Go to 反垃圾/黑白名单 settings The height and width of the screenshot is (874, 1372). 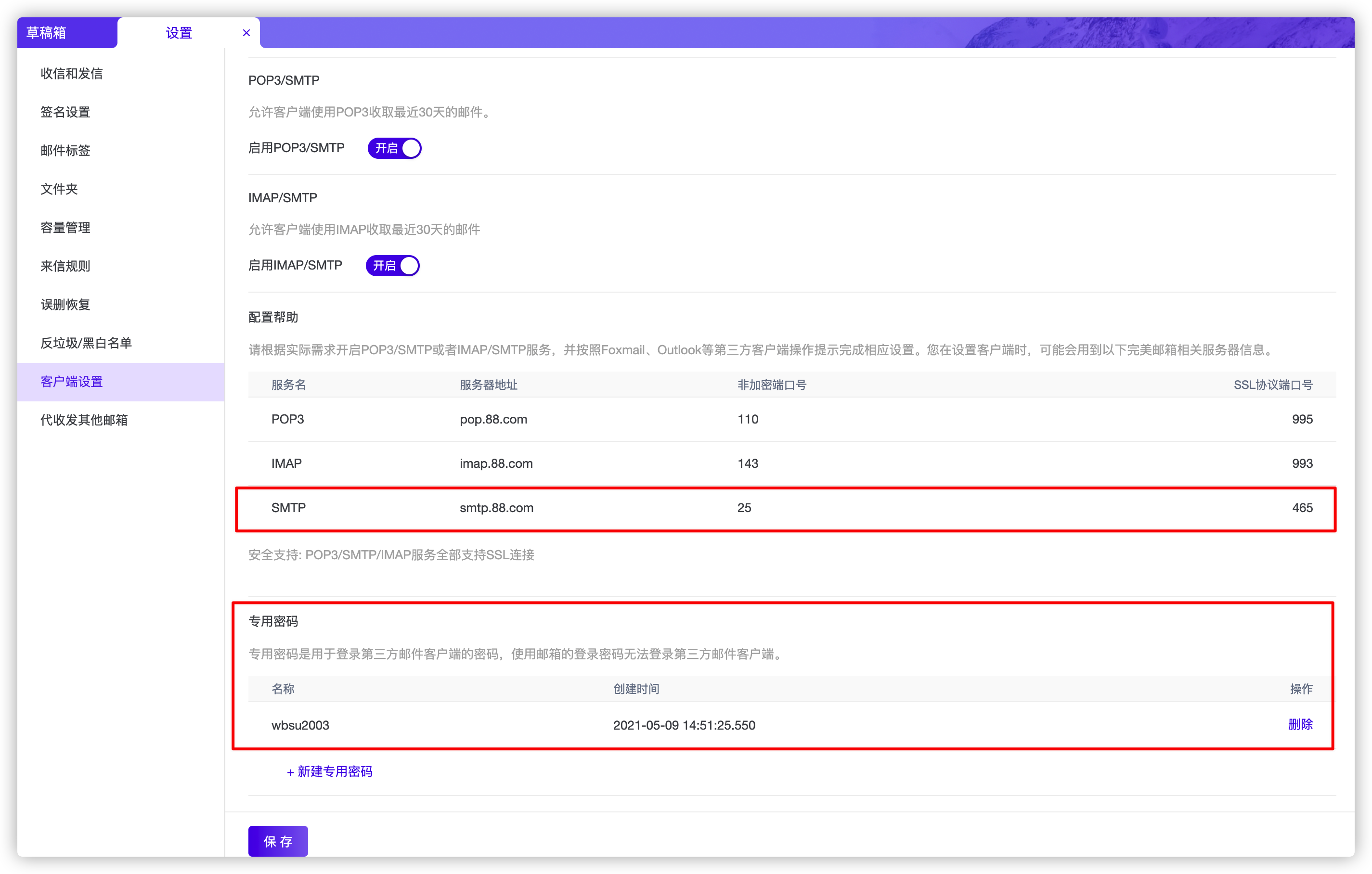86,343
